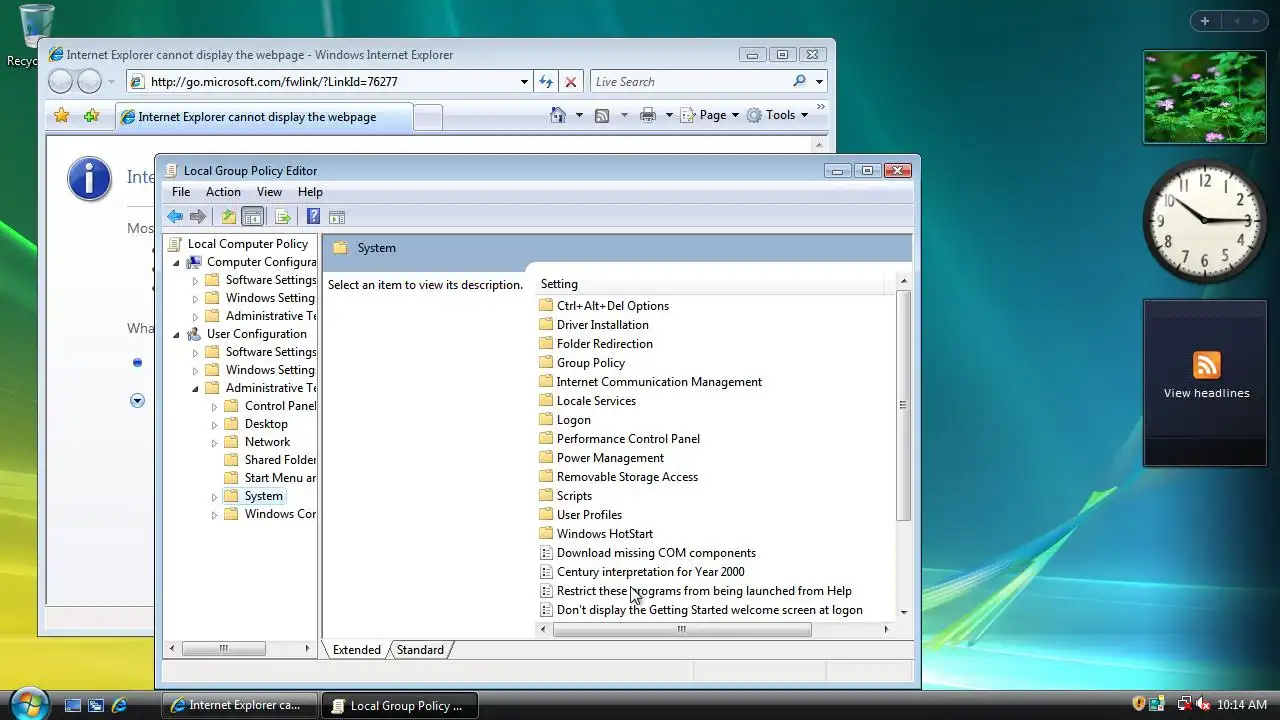Viewport: 1280px width, 720px height.
Task: Click slideshow gadget flower picture
Action: click(1205, 97)
